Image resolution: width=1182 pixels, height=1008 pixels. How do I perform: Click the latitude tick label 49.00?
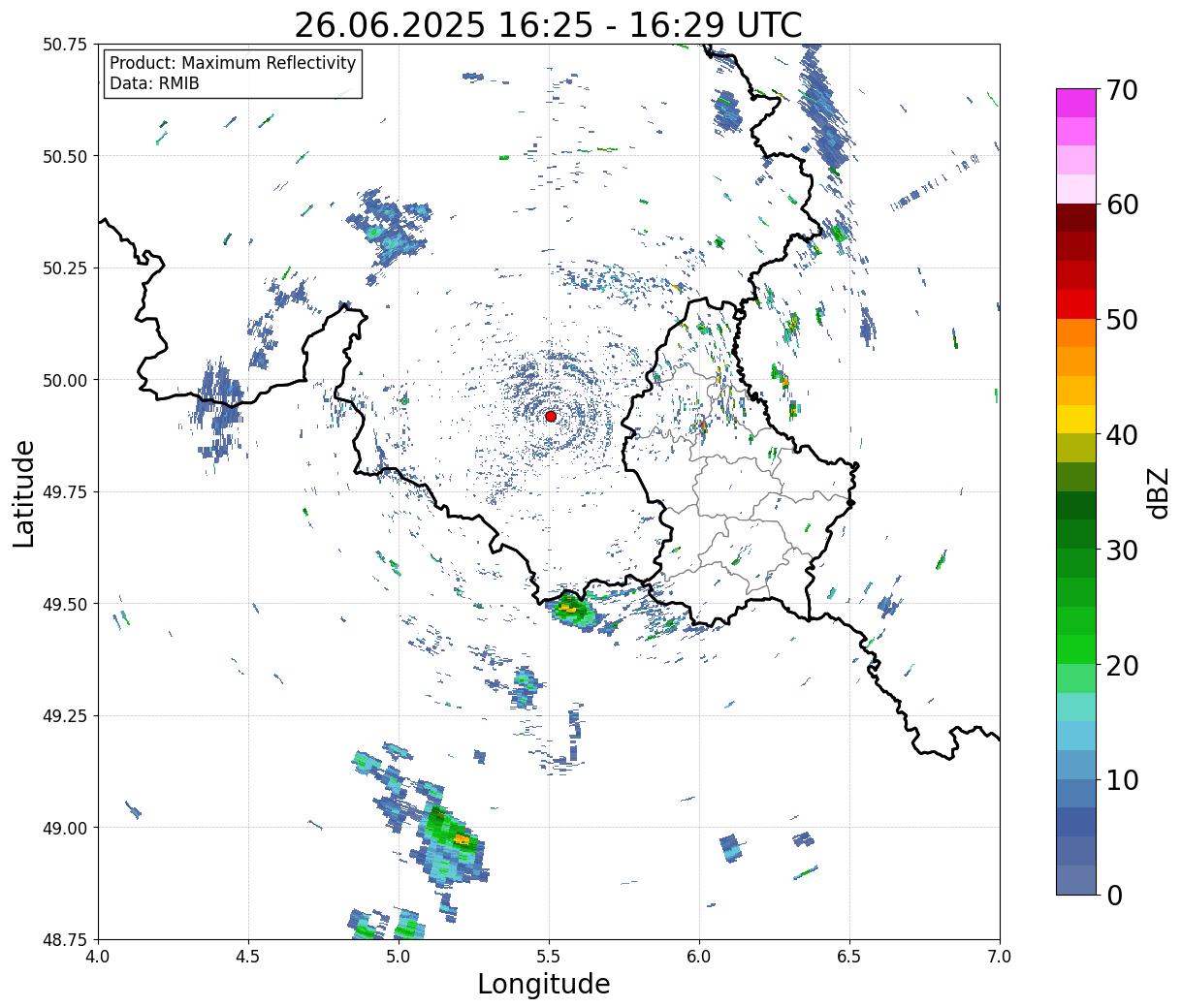click(64, 828)
